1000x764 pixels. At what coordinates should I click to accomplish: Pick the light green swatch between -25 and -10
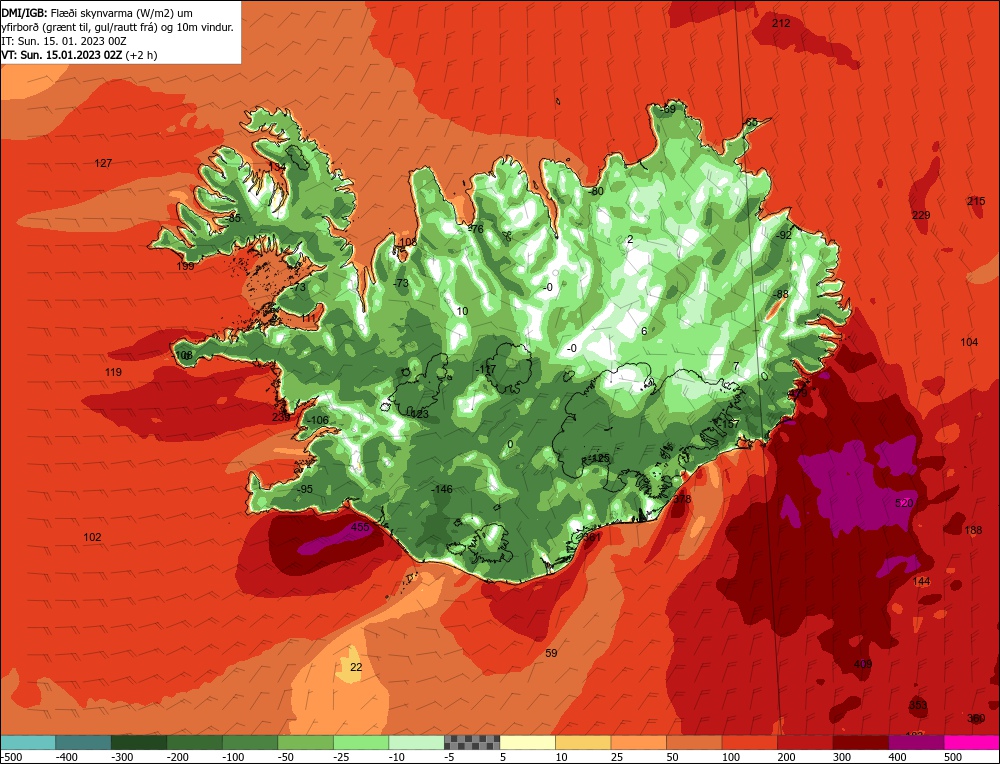[x=361, y=742]
